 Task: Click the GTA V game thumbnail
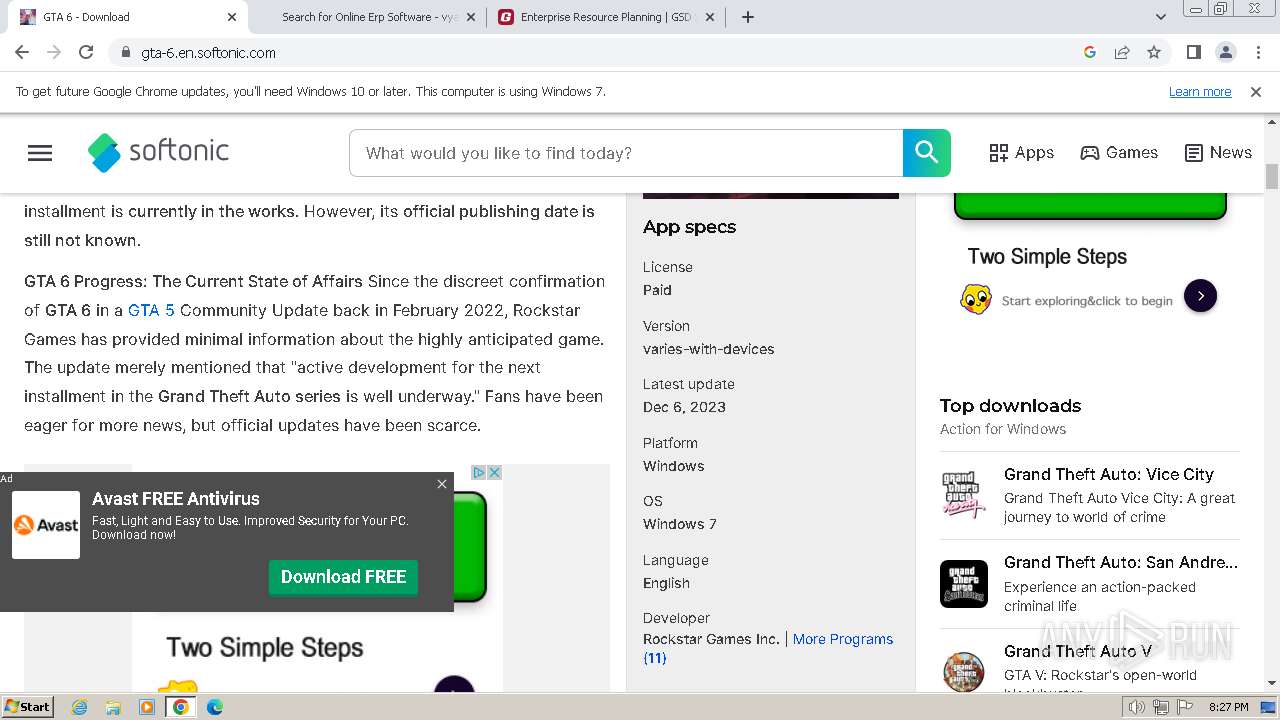pyautogui.click(x=964, y=670)
